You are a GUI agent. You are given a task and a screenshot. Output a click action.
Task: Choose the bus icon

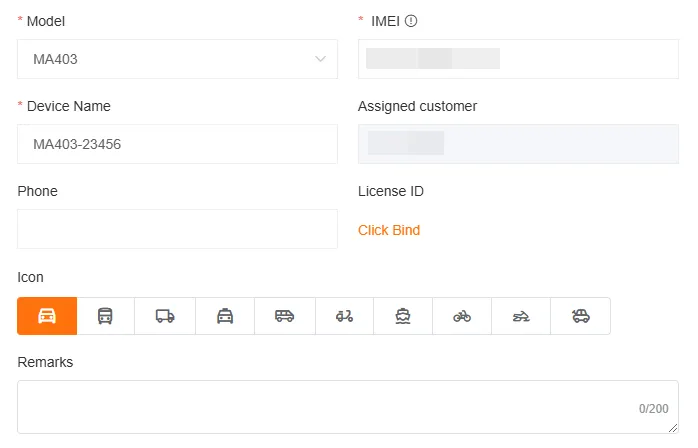click(x=105, y=316)
